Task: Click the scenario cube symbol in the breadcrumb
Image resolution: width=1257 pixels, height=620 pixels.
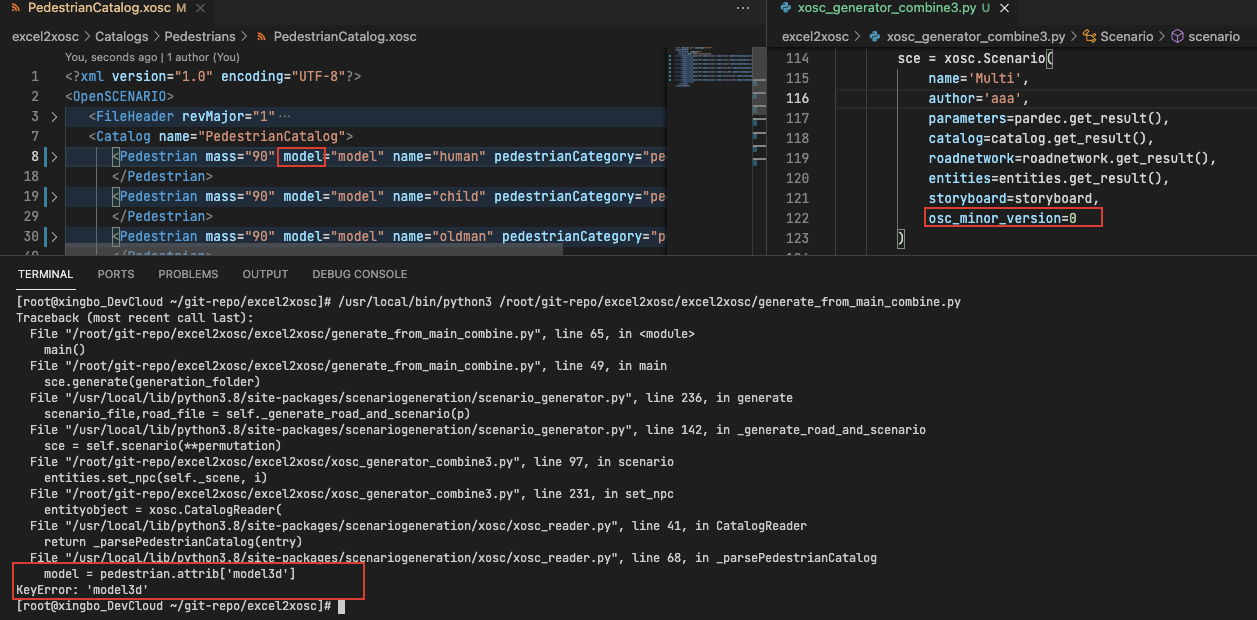Action: pos(1178,36)
